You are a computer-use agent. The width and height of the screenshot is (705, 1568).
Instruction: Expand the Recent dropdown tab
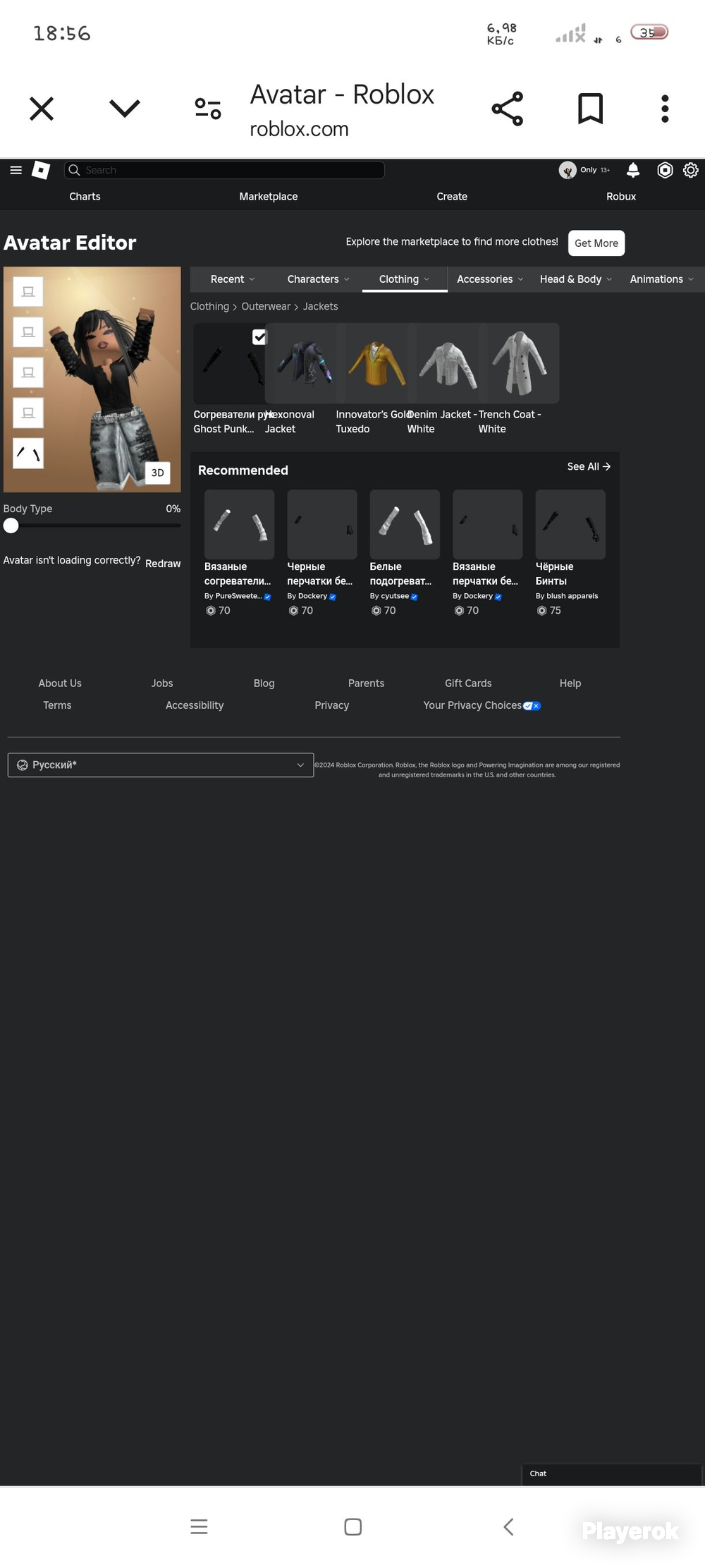(233, 279)
